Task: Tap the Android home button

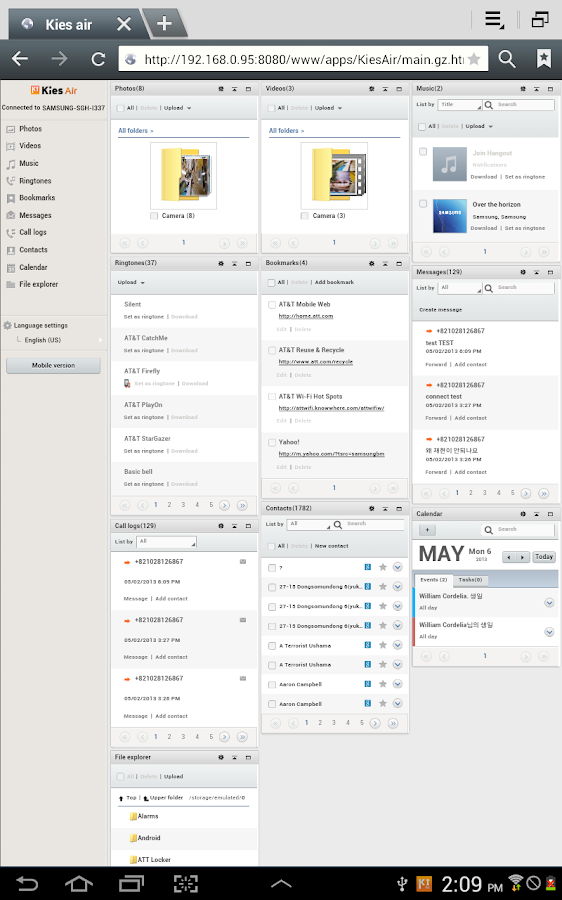Action: coord(79,883)
